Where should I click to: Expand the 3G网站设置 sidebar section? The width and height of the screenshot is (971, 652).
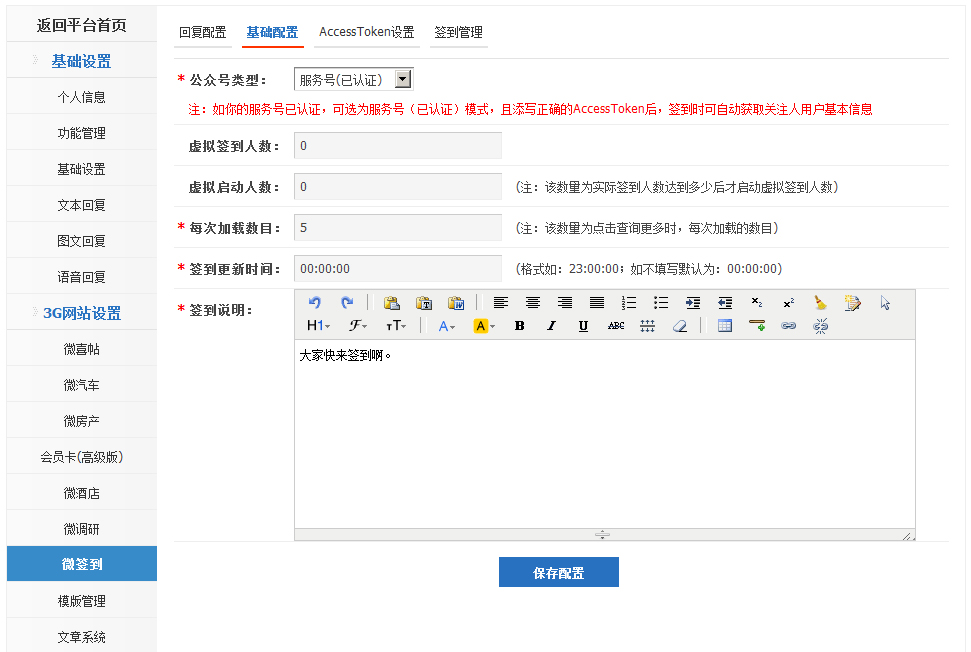point(81,313)
